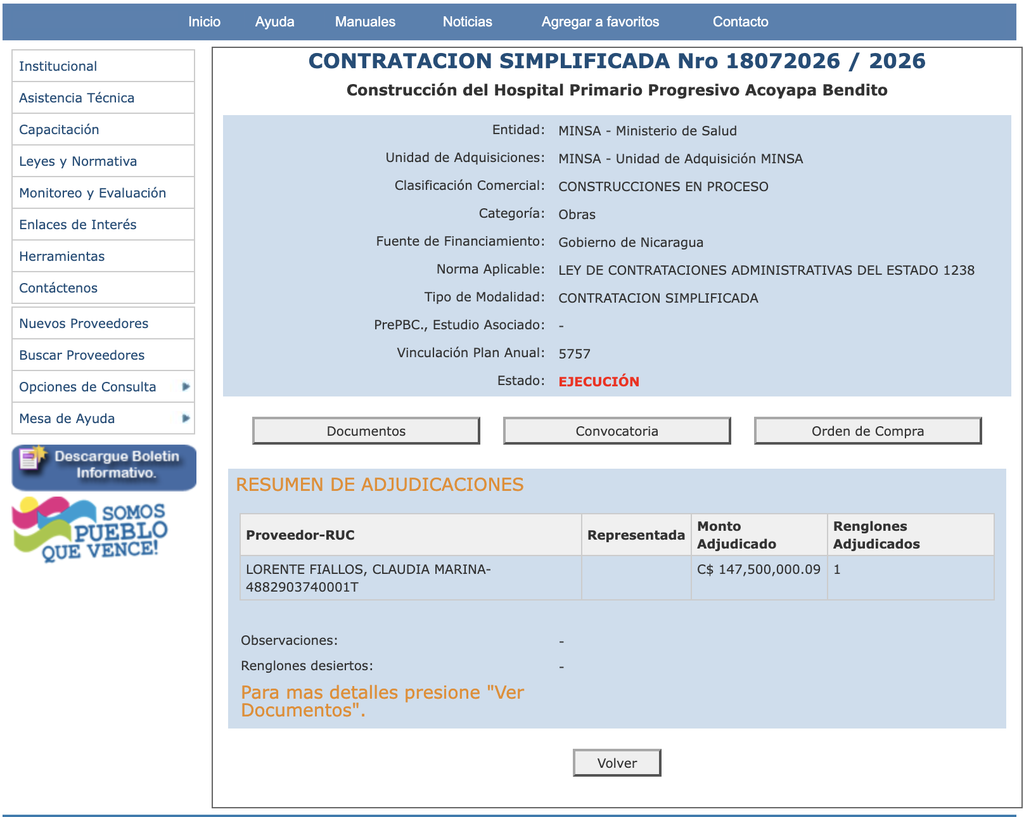Viewport: 1024px width, 817px height.
Task: Click the Somos Pueblo Que Vence logo
Action: pos(90,529)
